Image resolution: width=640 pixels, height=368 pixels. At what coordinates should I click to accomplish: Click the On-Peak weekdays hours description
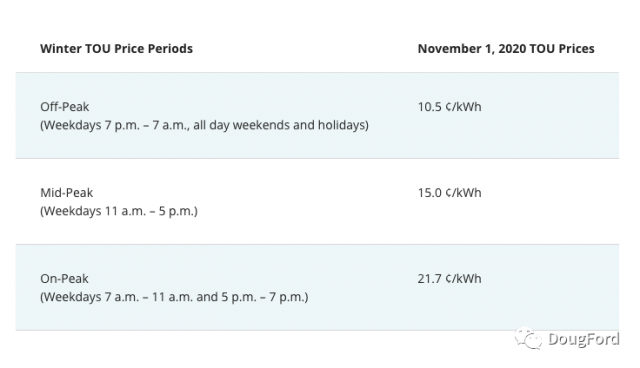[174, 297]
